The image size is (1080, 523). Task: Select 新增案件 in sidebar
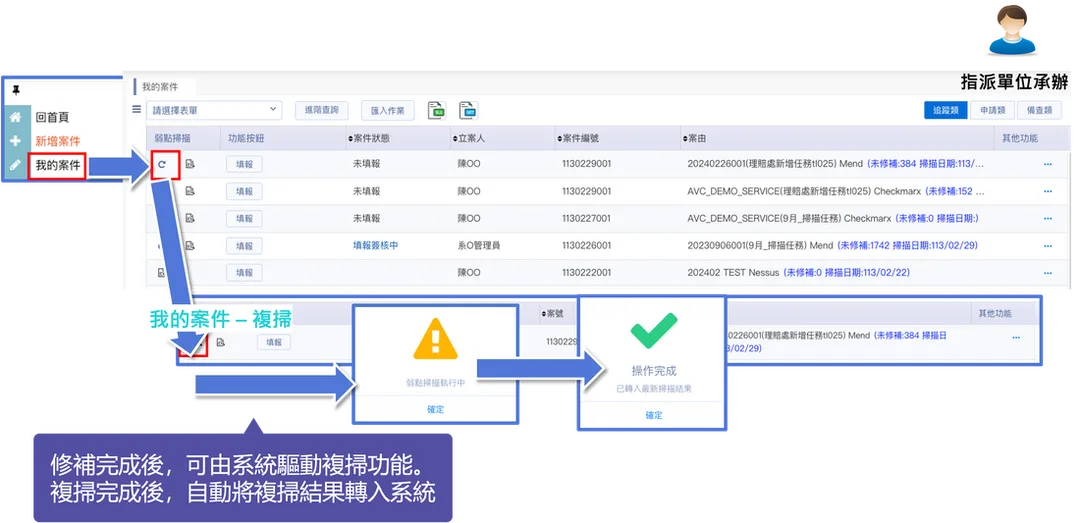[58, 141]
